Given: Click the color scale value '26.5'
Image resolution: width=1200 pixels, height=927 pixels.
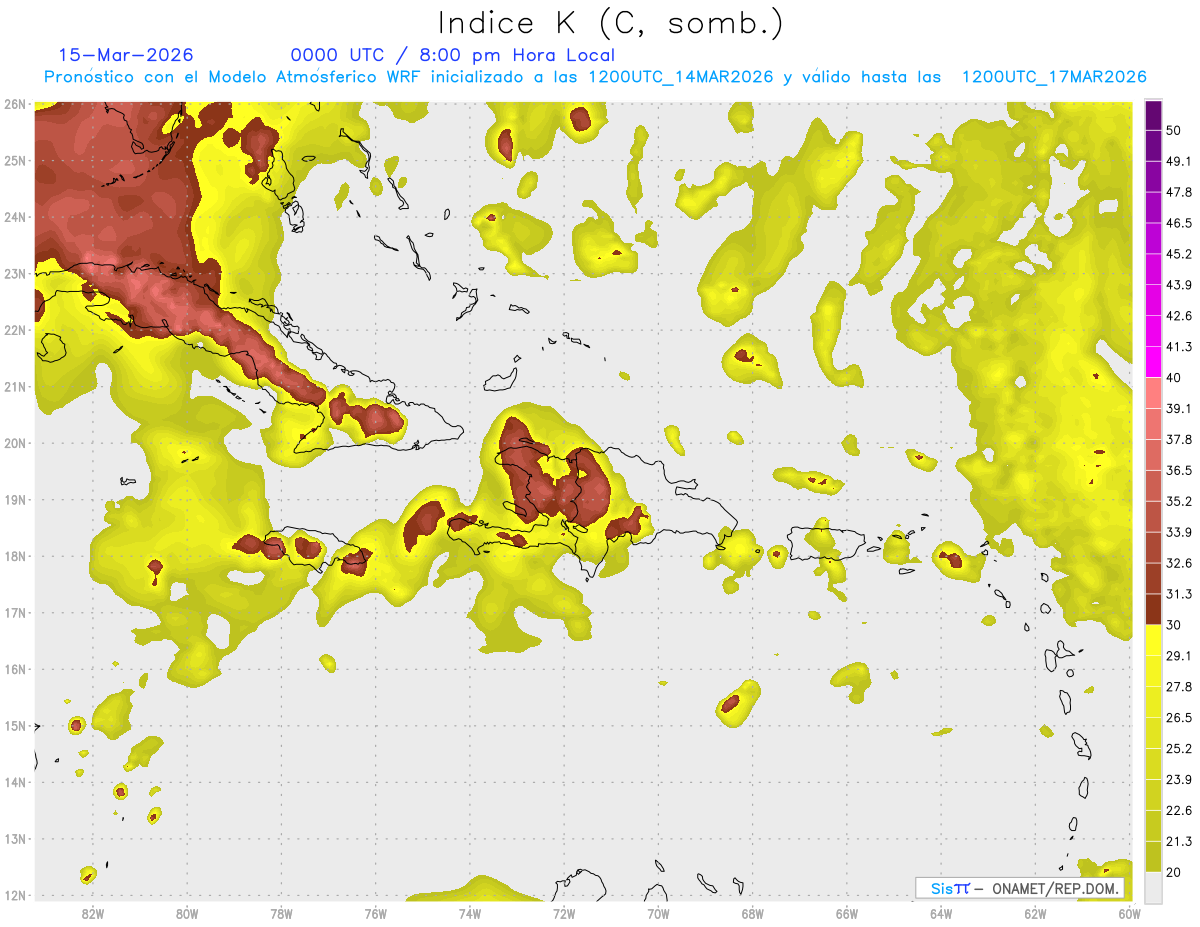Looking at the screenshot, I should [x=1178, y=718].
